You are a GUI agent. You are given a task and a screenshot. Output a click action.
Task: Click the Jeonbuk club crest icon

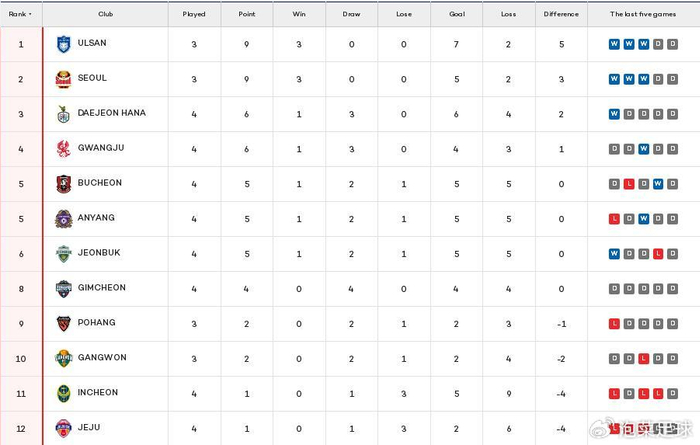coord(63,254)
